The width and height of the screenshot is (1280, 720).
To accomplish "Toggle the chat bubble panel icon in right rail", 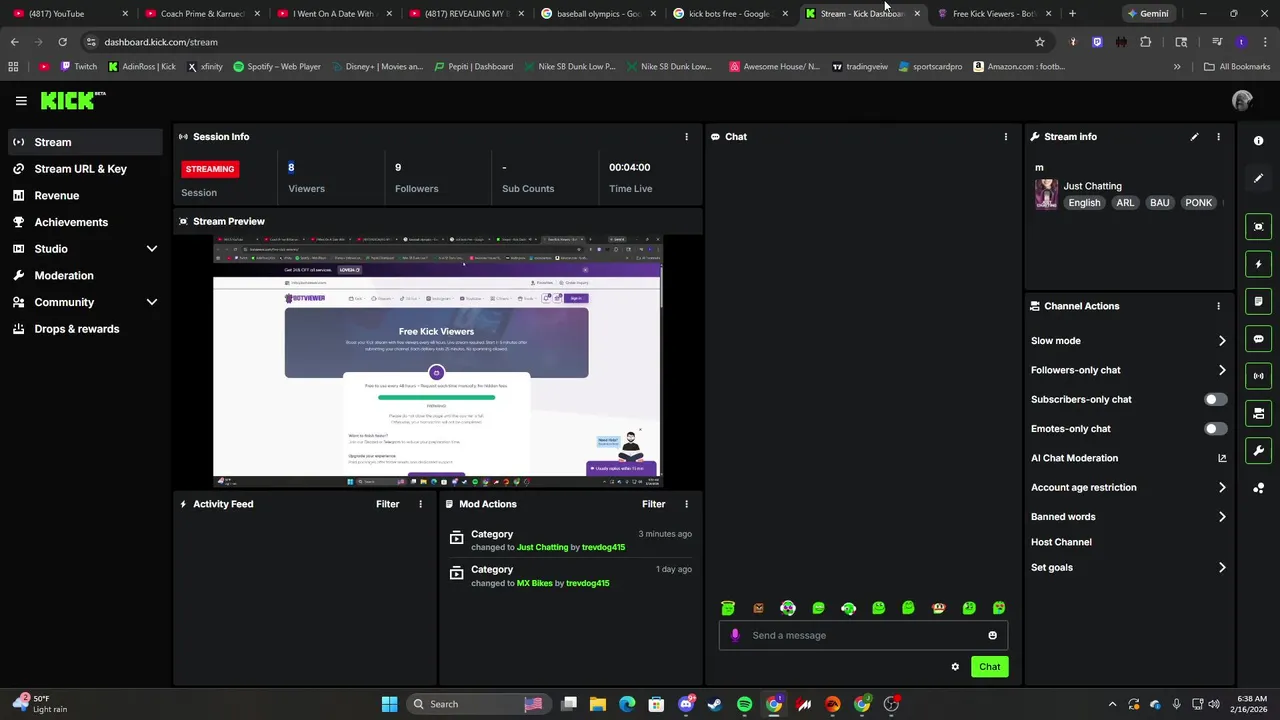I will coord(1258,339).
